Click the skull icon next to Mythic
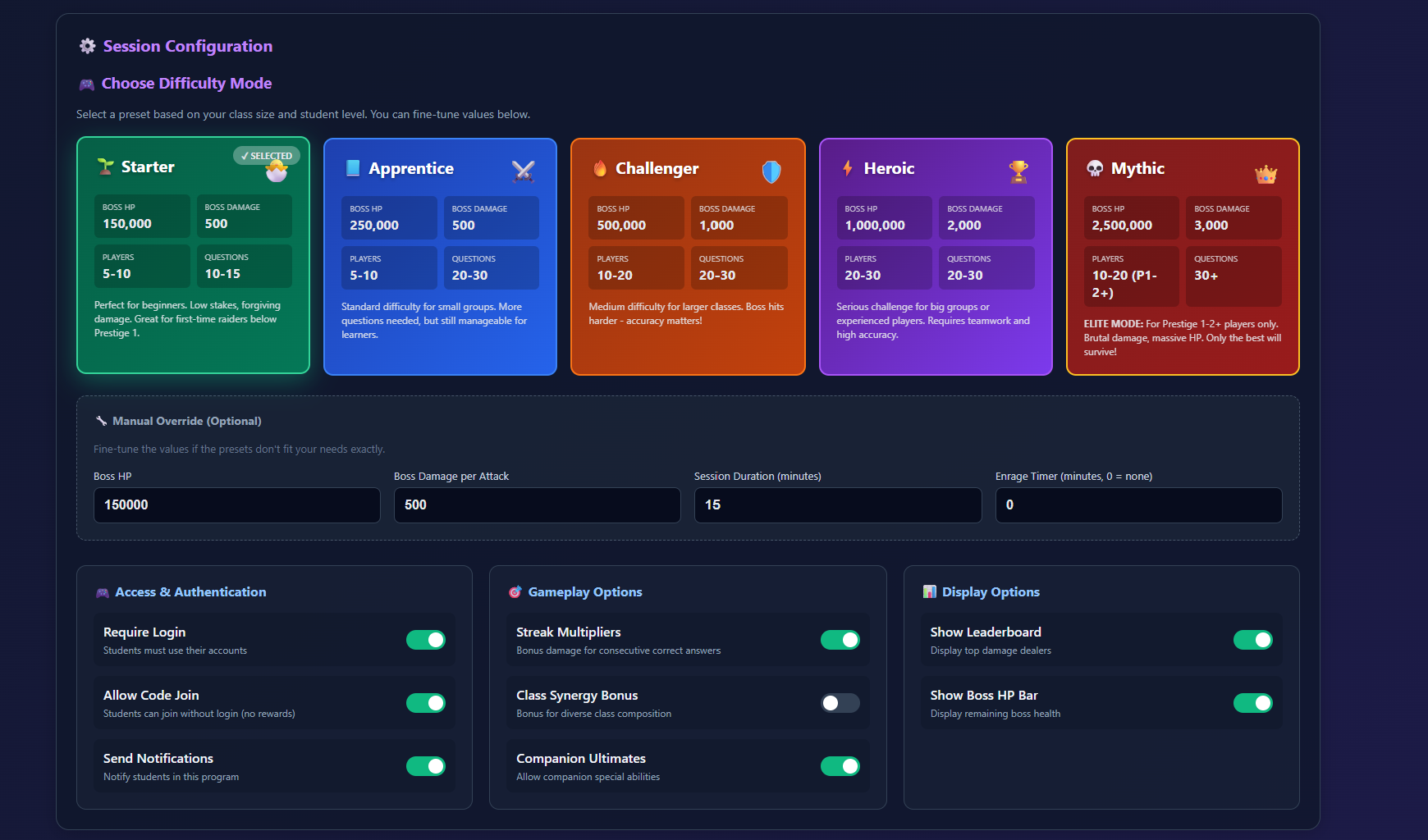1428x840 pixels. tap(1095, 169)
